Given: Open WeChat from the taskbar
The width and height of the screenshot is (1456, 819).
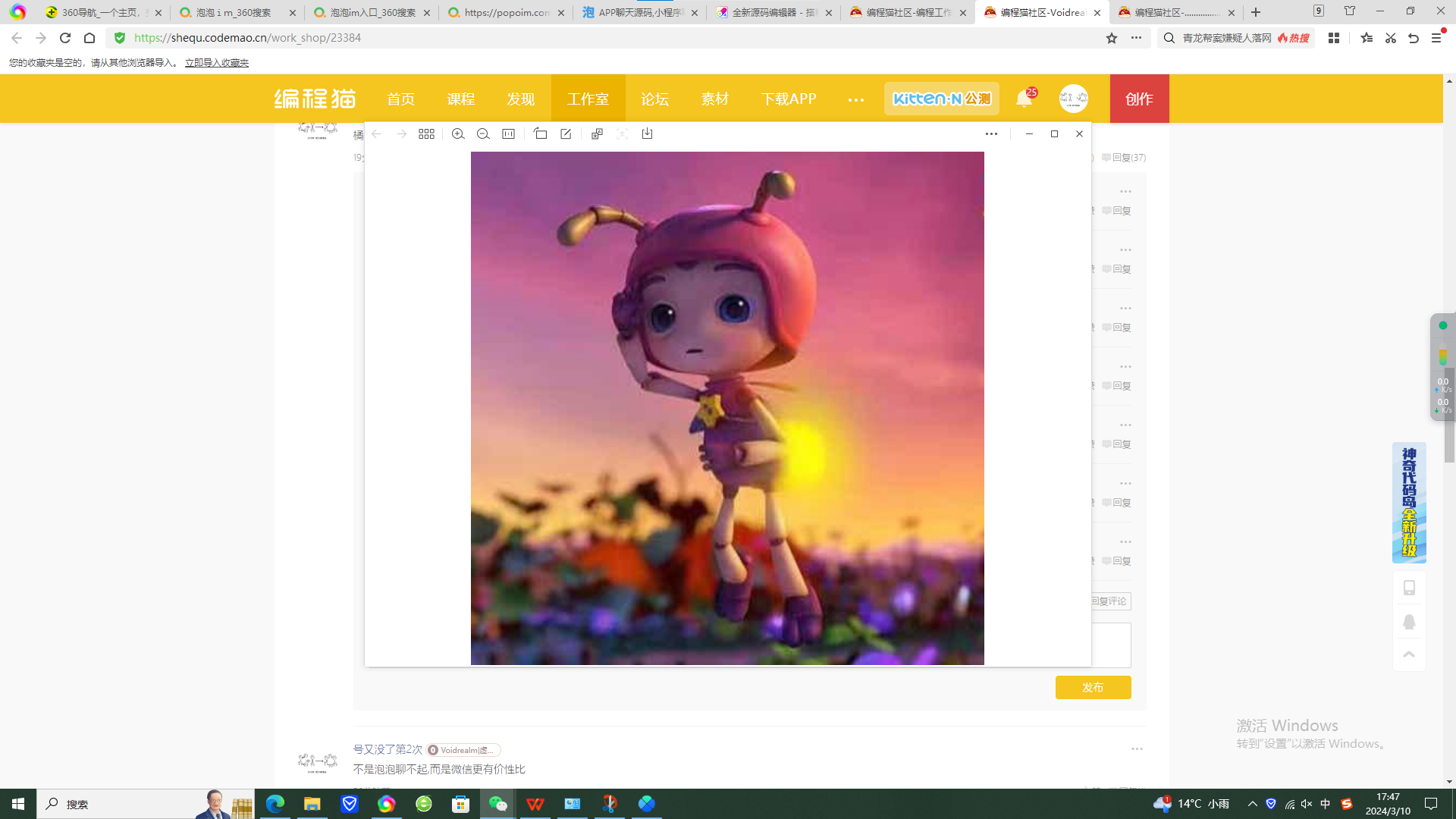Looking at the screenshot, I should pyautogui.click(x=497, y=804).
